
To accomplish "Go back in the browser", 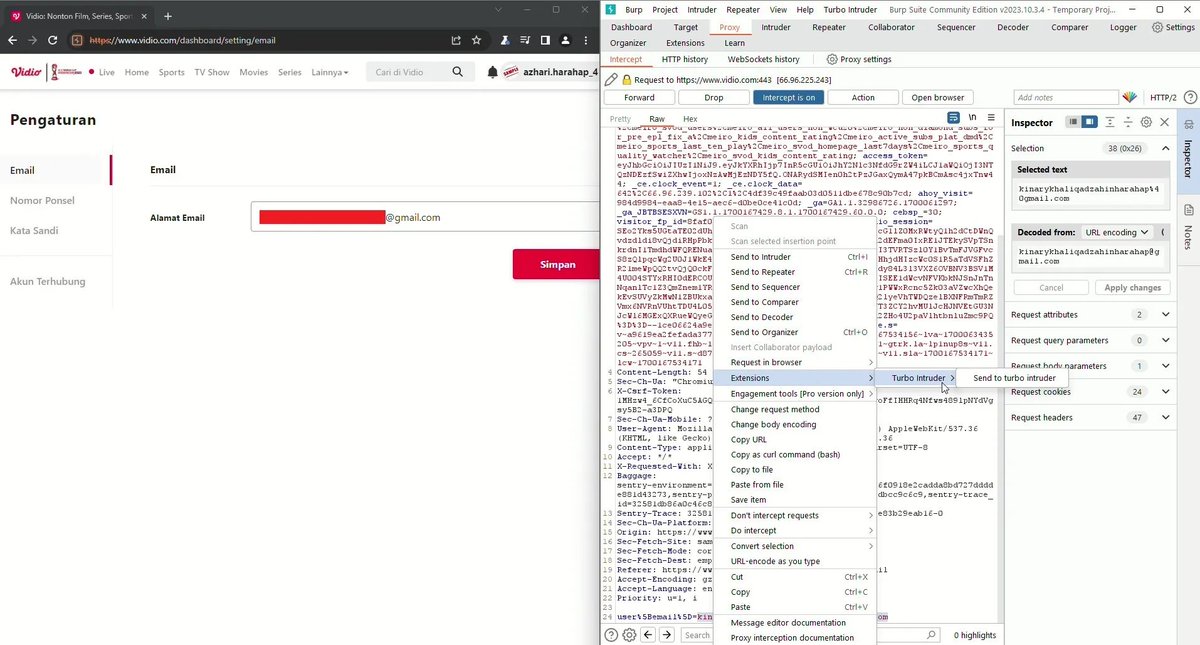I will (x=13, y=40).
